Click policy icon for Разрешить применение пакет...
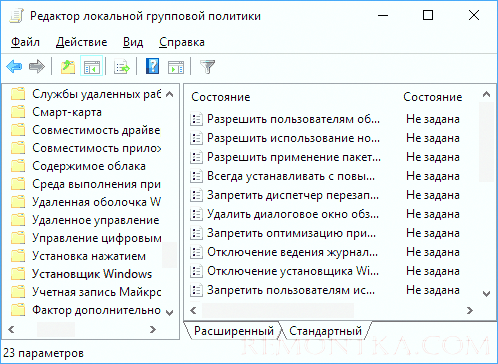Screen dimensions: 498x364 tap(196, 157)
